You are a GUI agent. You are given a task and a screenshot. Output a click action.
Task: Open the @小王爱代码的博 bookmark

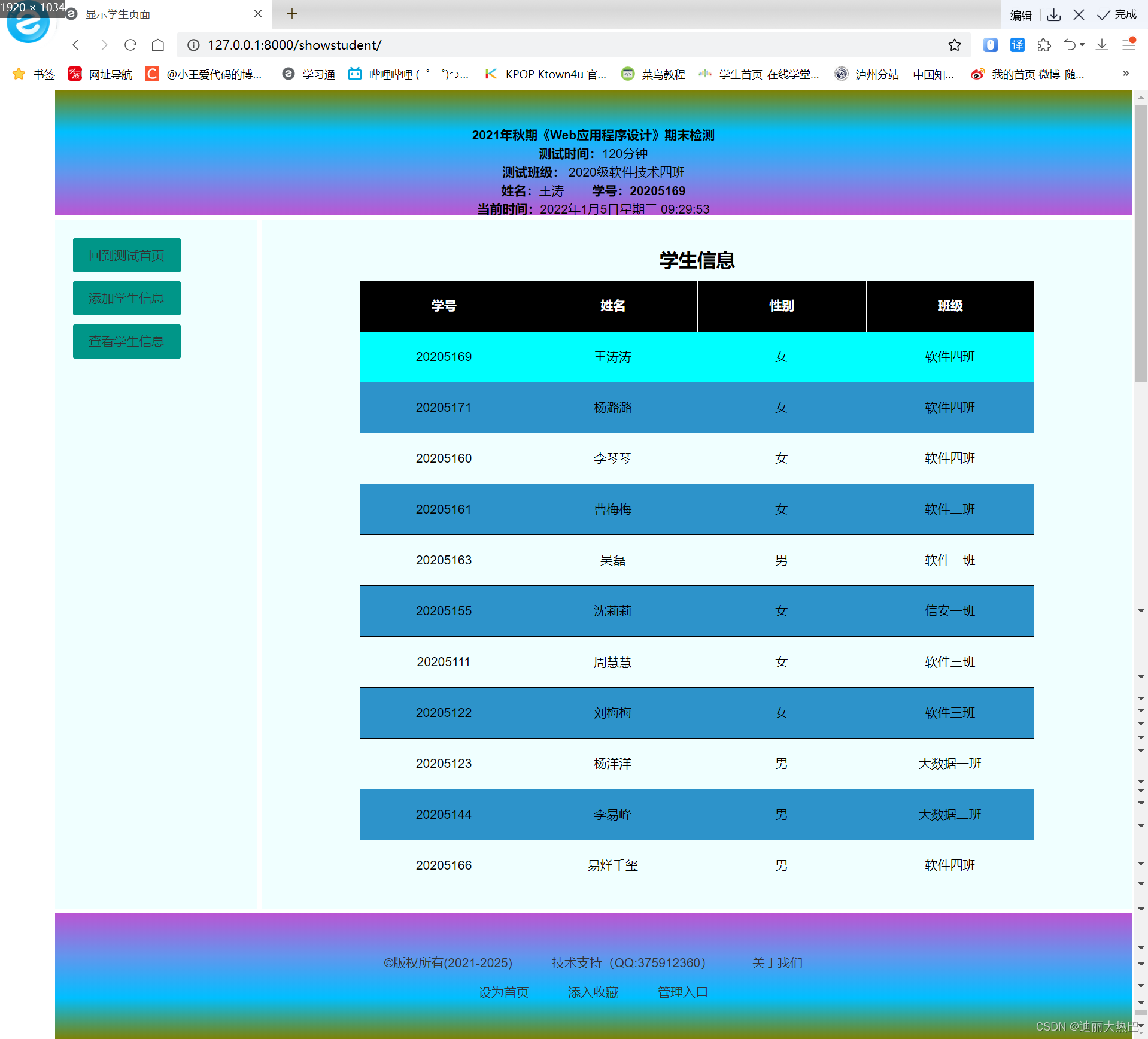(204, 74)
